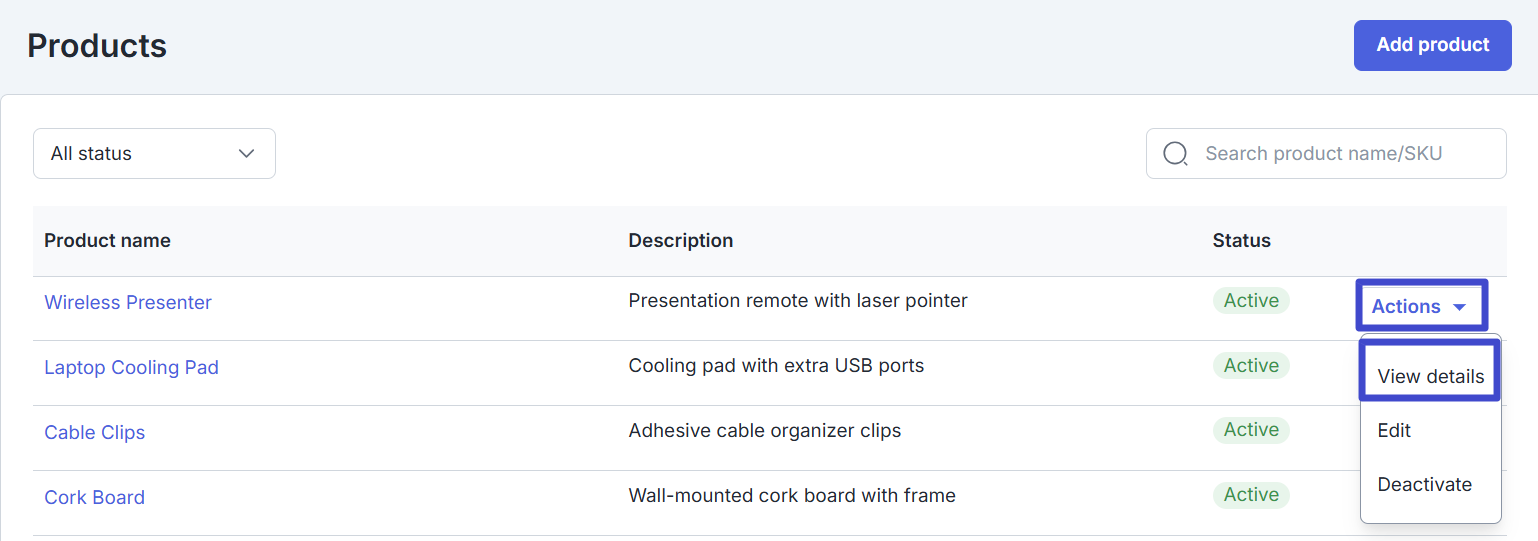Open the Cable Clips product link
The height and width of the screenshot is (541, 1538).
point(95,432)
